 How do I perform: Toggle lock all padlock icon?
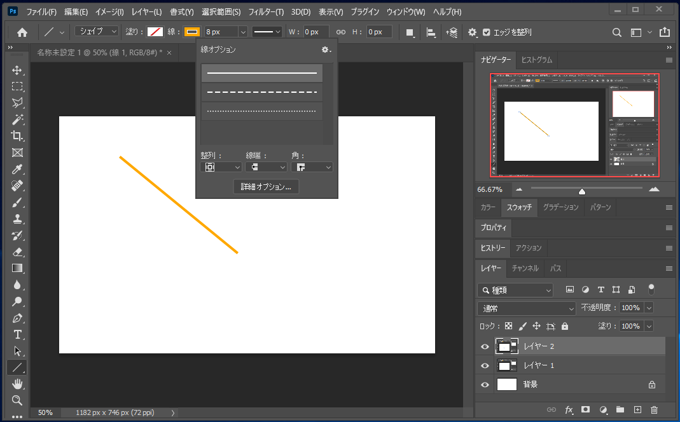(565, 326)
